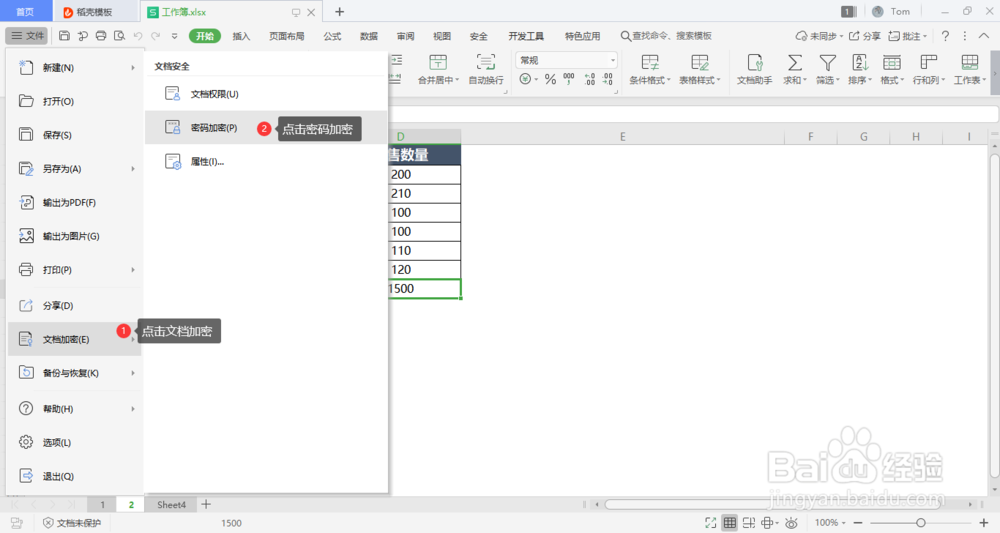Open the 批注 comment dropdown

(x=908, y=36)
